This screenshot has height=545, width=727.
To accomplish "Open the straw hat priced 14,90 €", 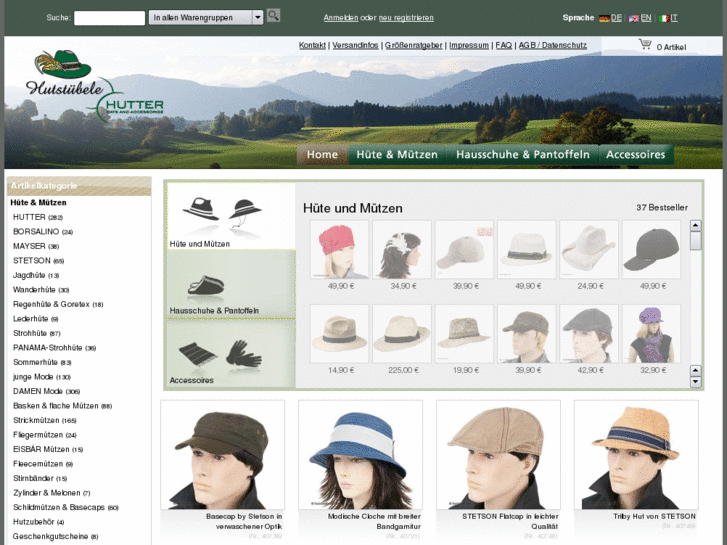I will (x=339, y=333).
